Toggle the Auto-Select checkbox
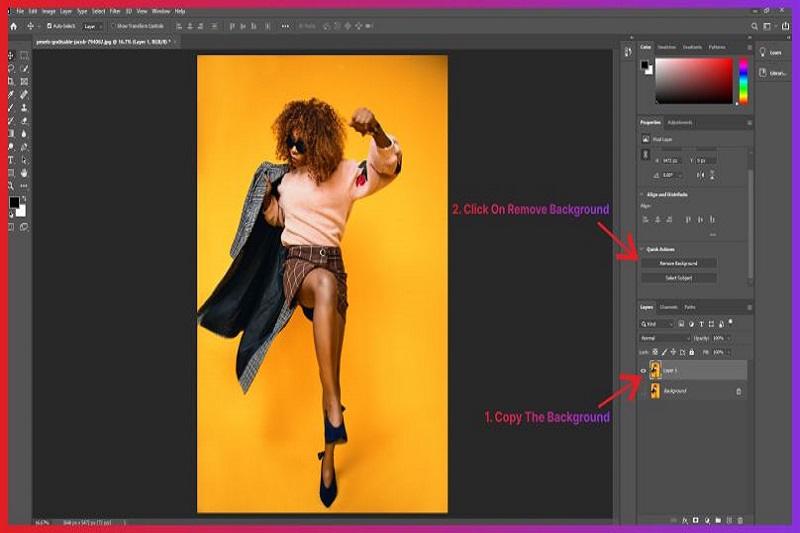This screenshot has width=800, height=533. coord(49,26)
